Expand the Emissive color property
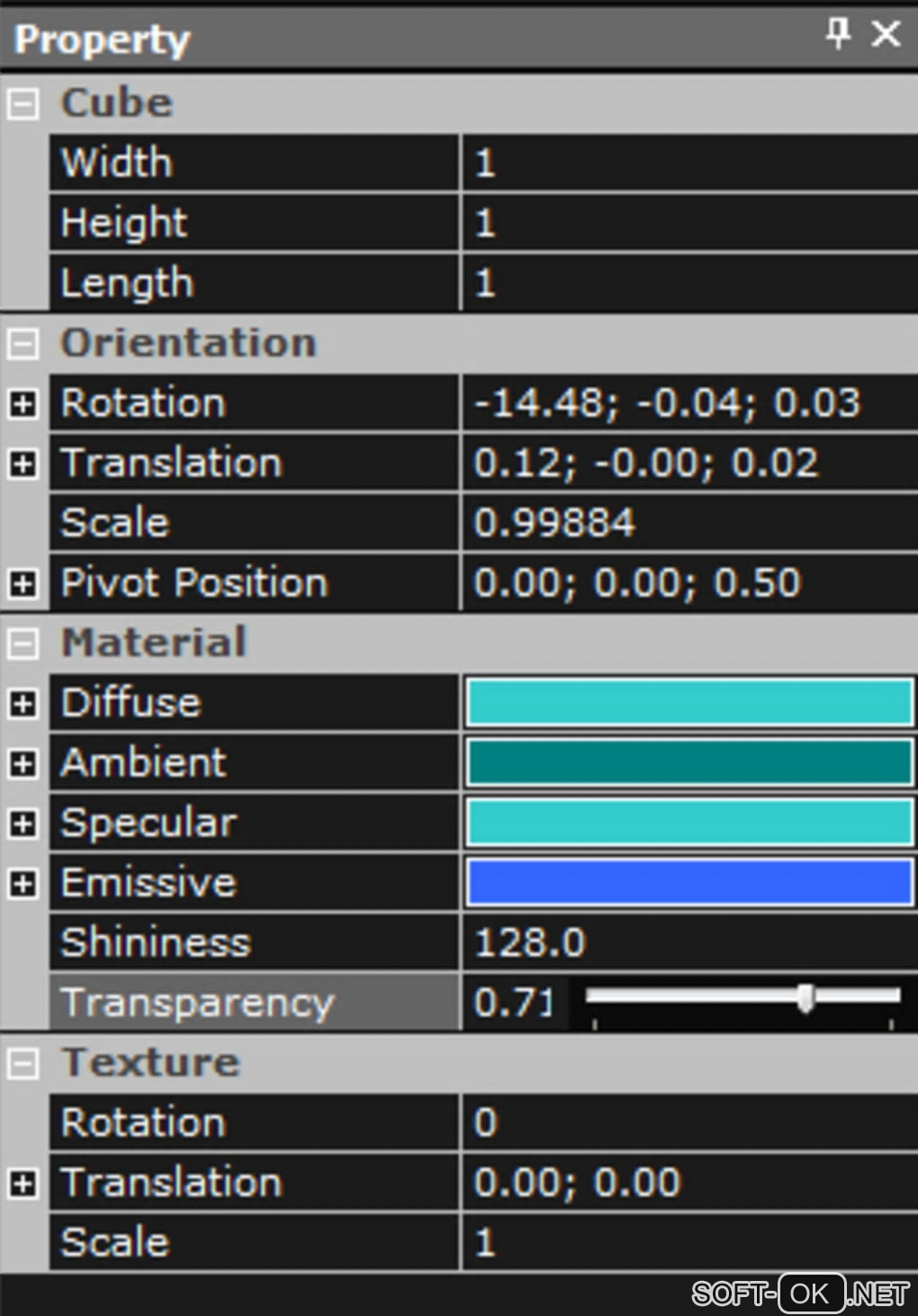The width and height of the screenshot is (918, 1316). 23,884
